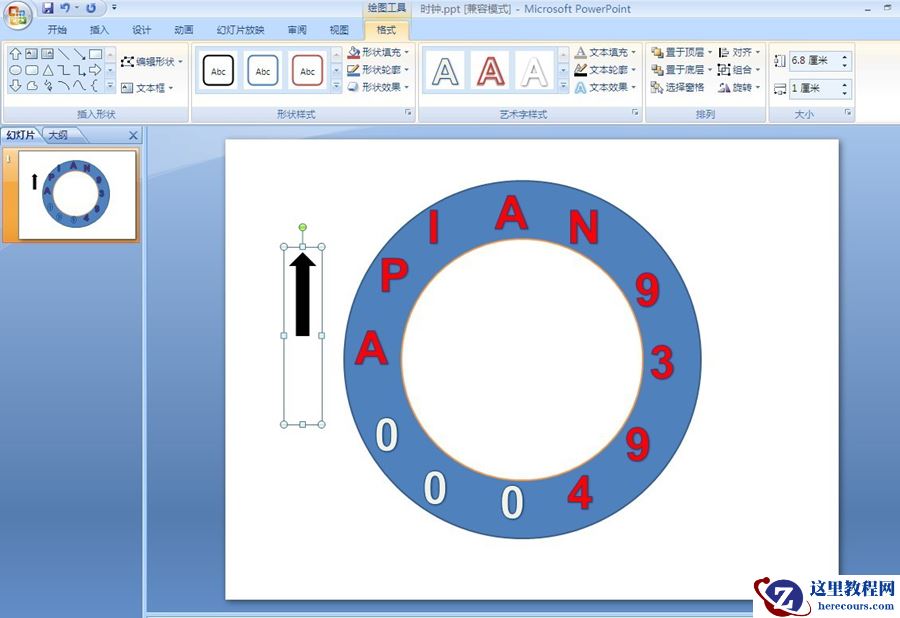The image size is (900, 618).
Task: Apply the red outline Abc shape style
Action: (308, 71)
